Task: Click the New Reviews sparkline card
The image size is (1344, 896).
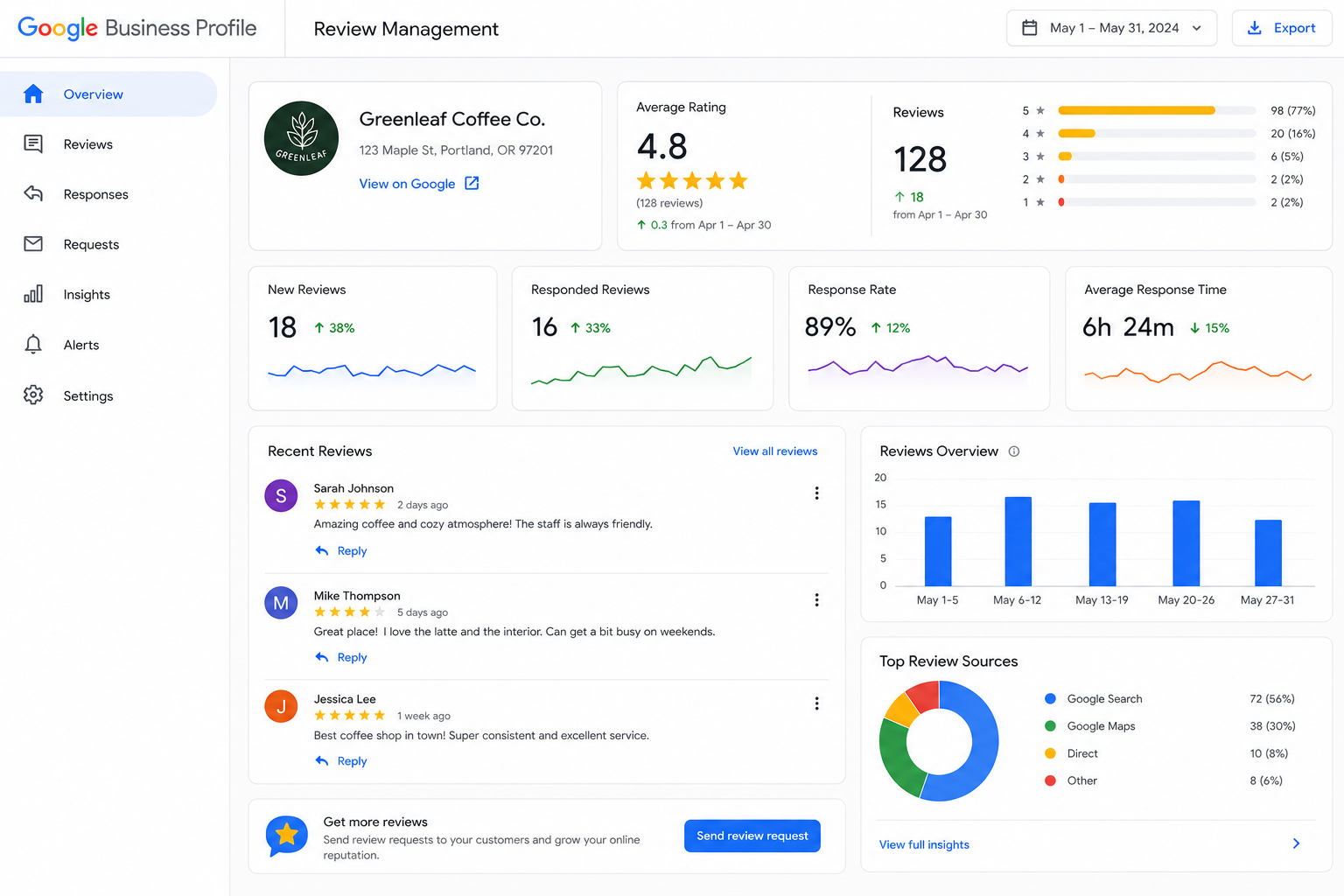Action: pyautogui.click(x=373, y=338)
